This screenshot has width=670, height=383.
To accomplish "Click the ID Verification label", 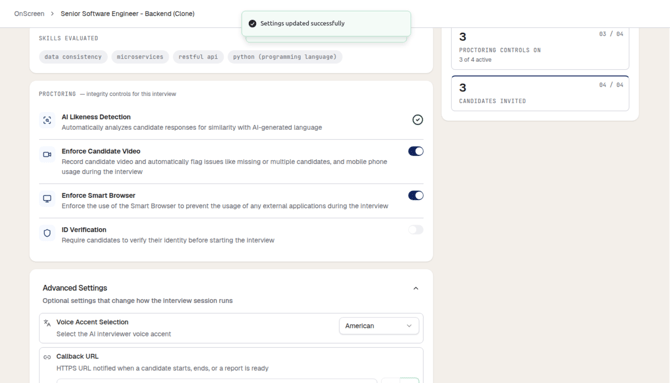I will point(84,230).
